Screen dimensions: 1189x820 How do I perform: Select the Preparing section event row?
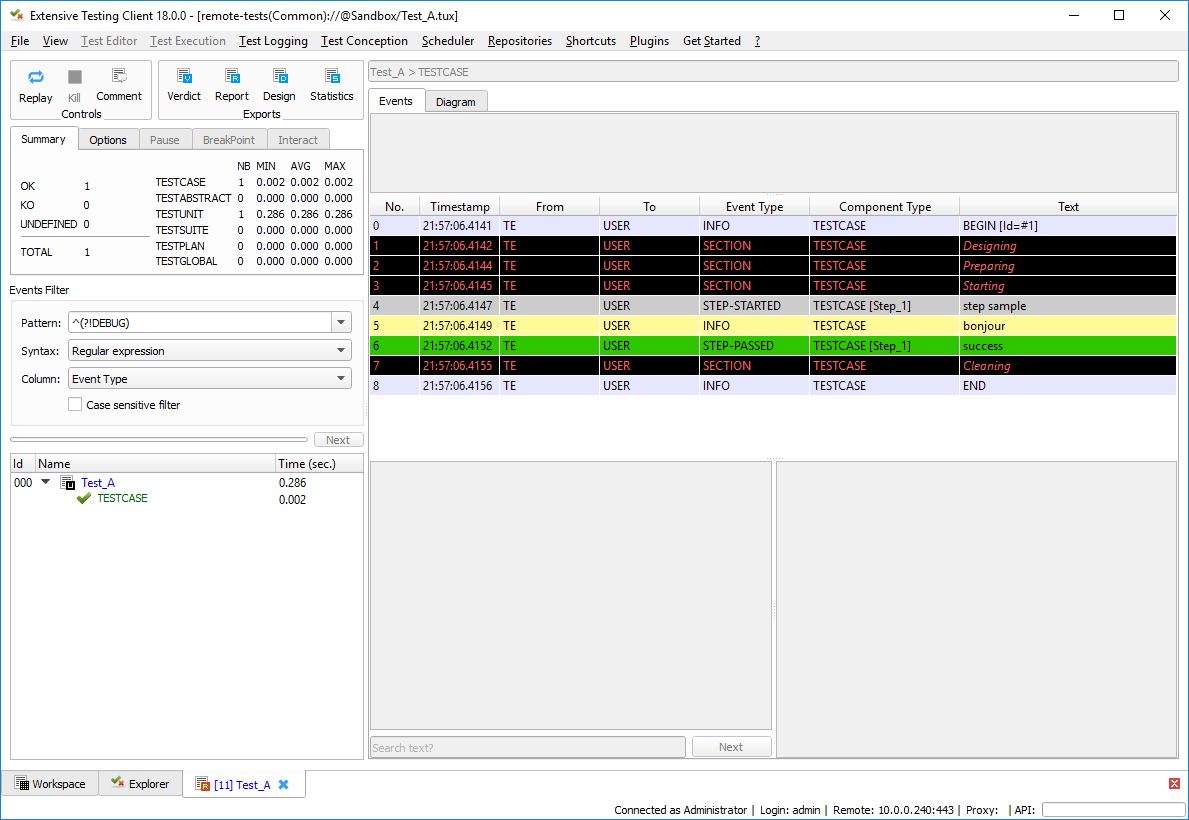point(773,265)
